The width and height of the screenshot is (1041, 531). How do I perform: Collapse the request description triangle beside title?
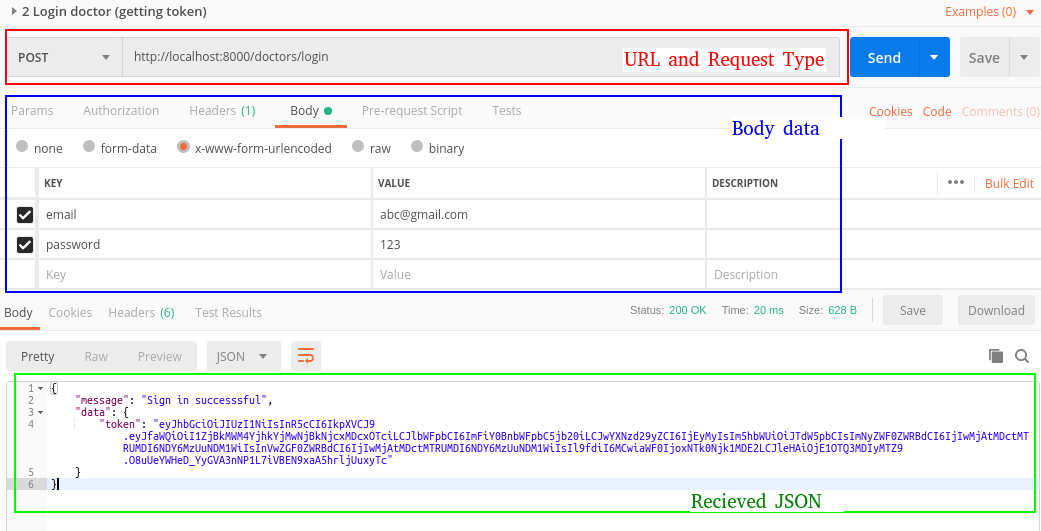click(14, 11)
